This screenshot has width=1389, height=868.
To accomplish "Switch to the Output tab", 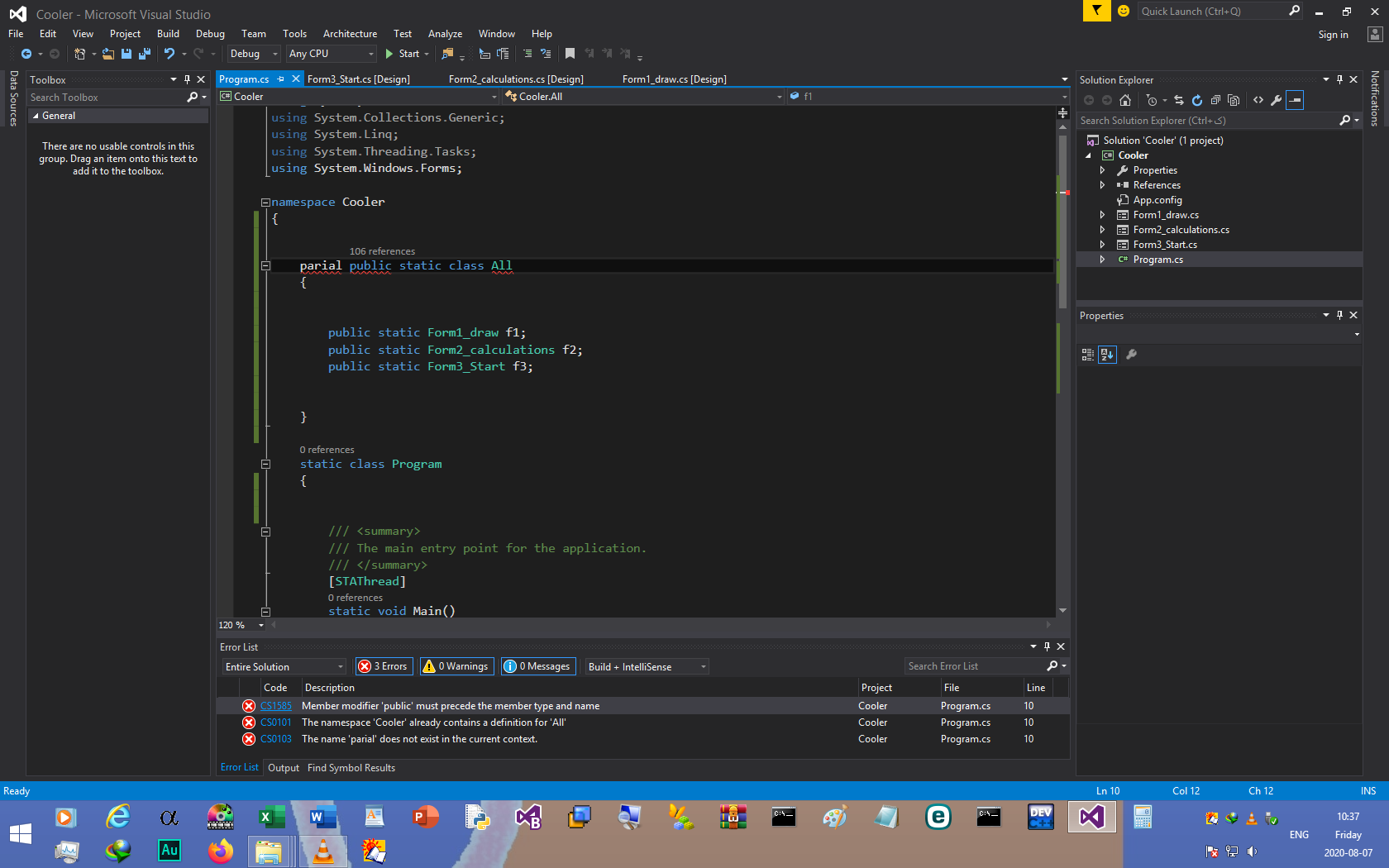I will 284,768.
